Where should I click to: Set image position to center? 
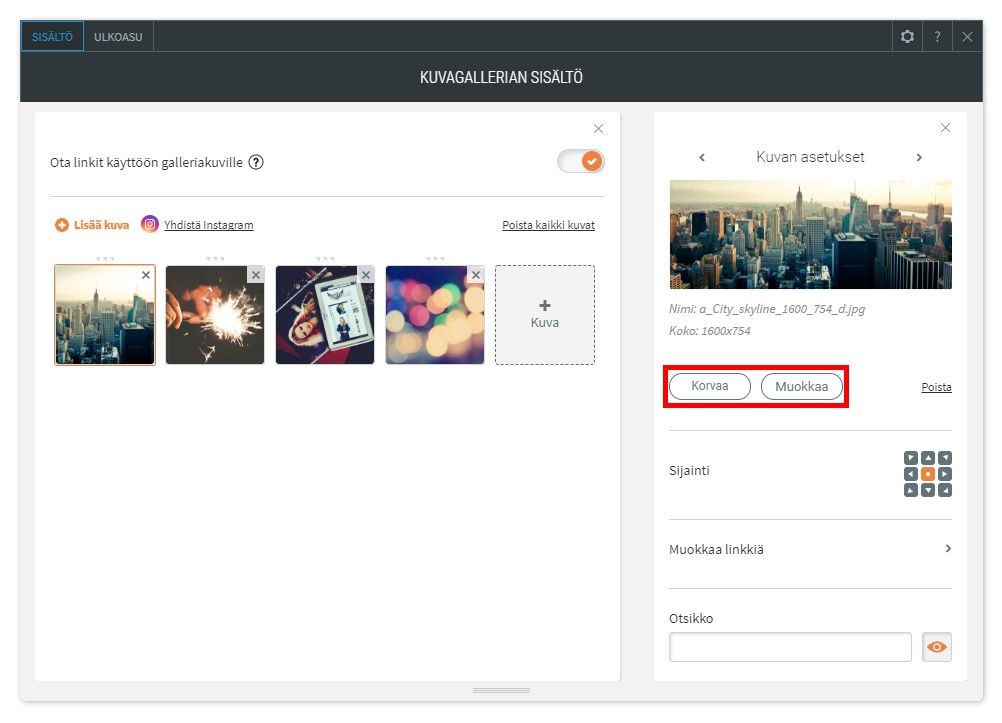928,474
